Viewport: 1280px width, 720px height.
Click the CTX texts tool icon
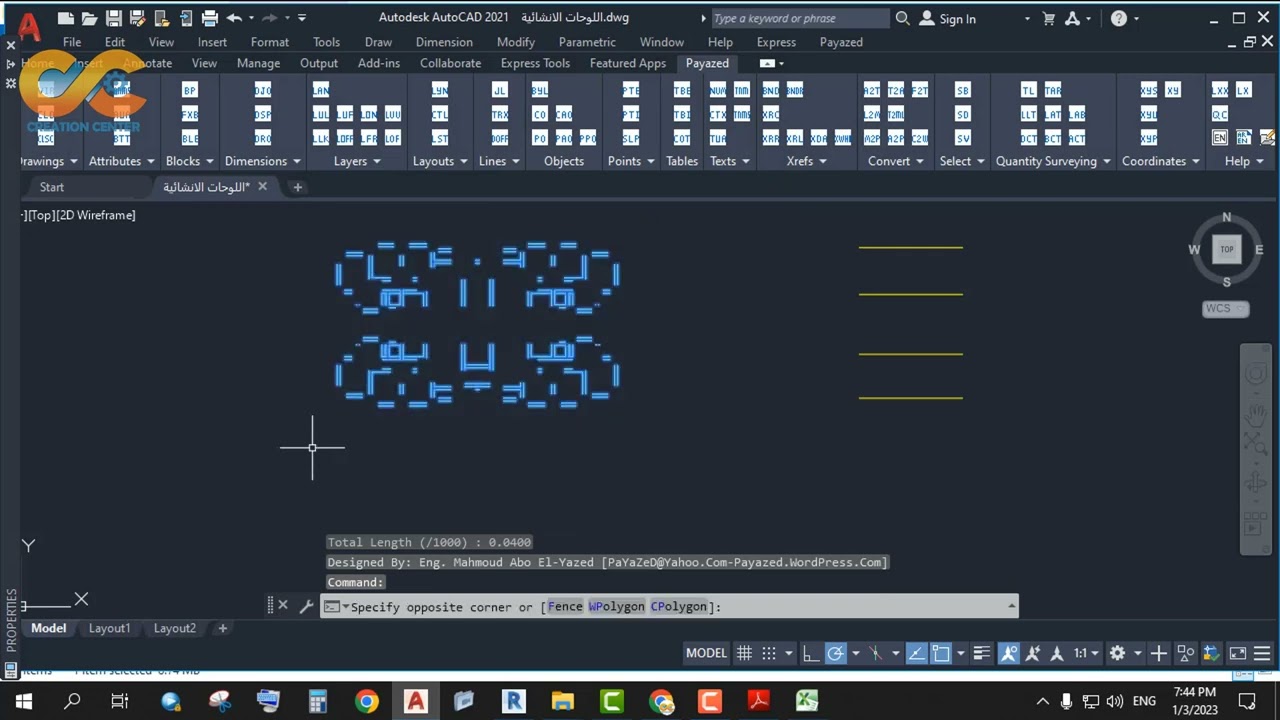(x=718, y=114)
